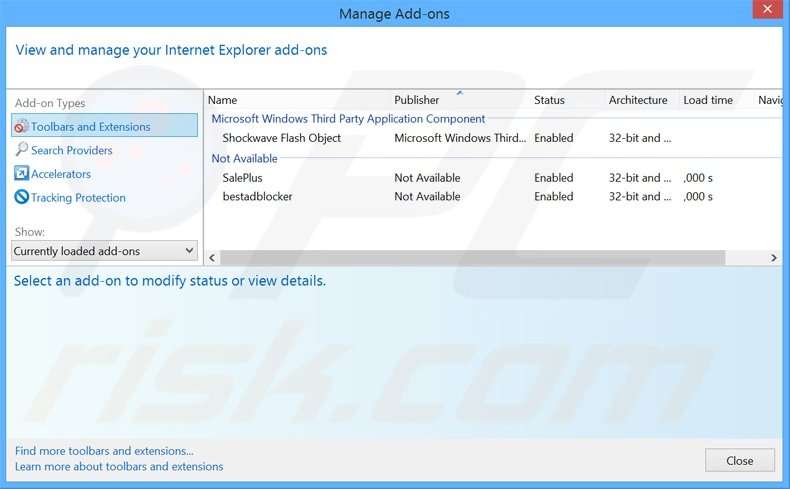Open the Currently loaded add-ons dropdown

tap(104, 250)
